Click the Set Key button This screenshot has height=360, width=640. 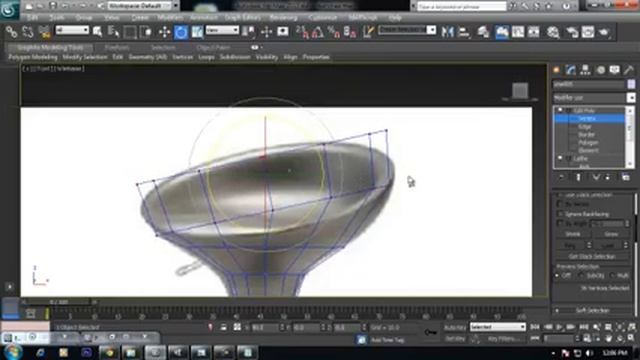point(455,339)
